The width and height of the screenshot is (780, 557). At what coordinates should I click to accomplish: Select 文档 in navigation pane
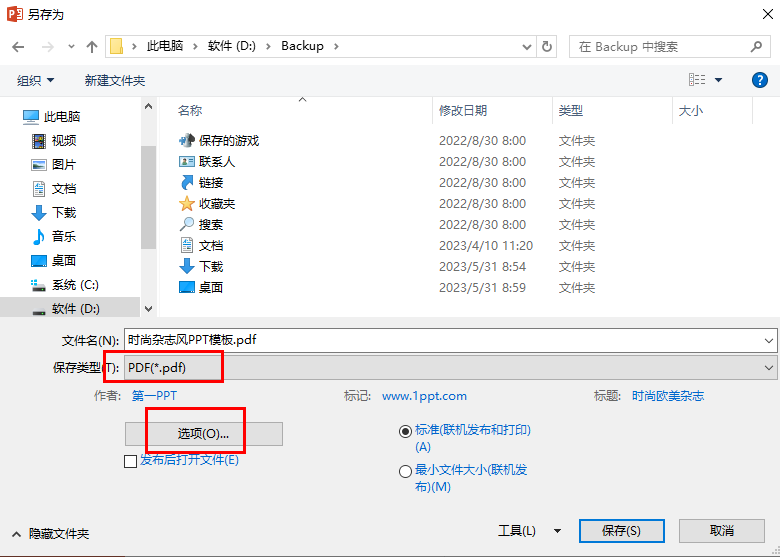click(54, 188)
